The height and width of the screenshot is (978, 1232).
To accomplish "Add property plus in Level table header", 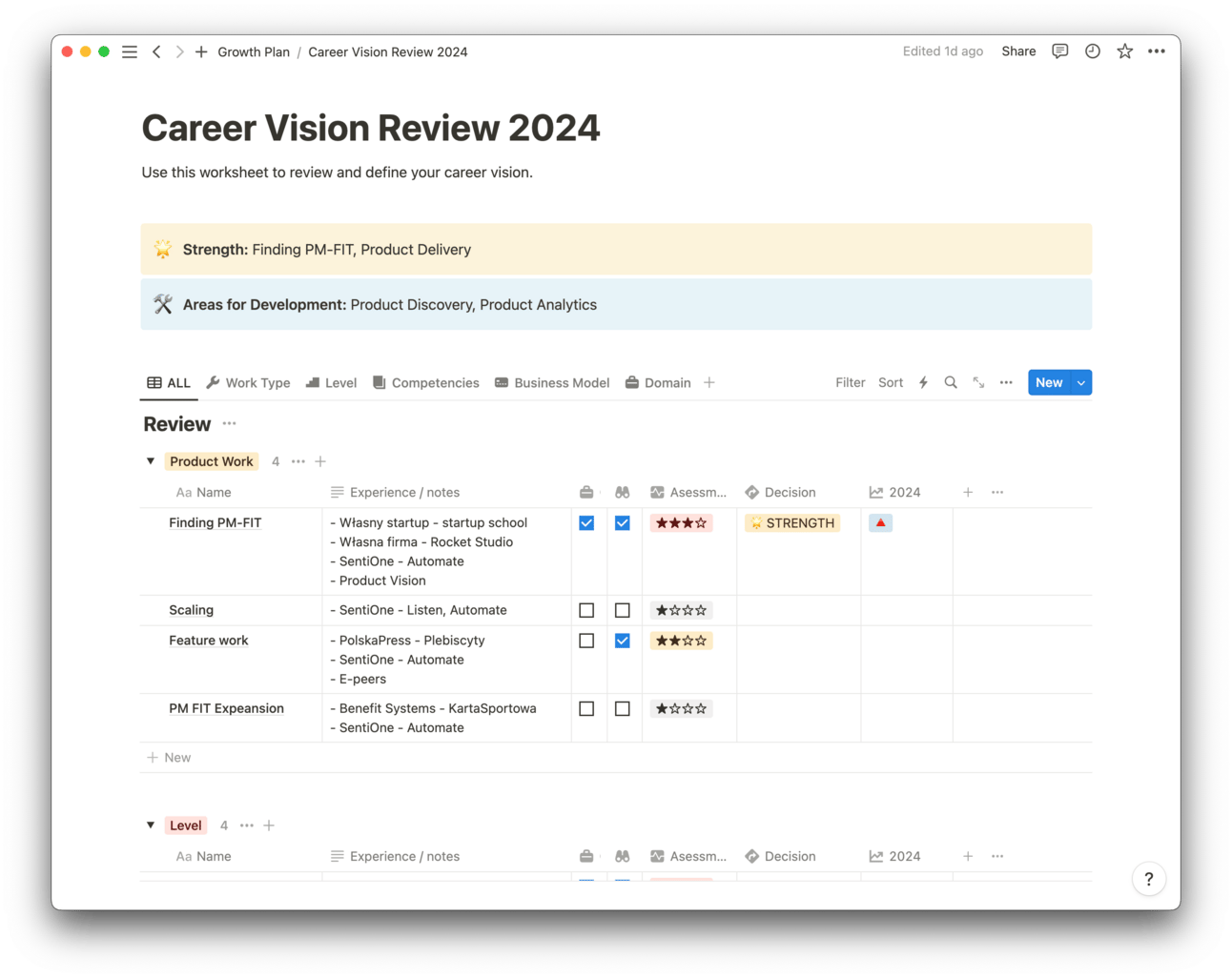I will [x=968, y=856].
